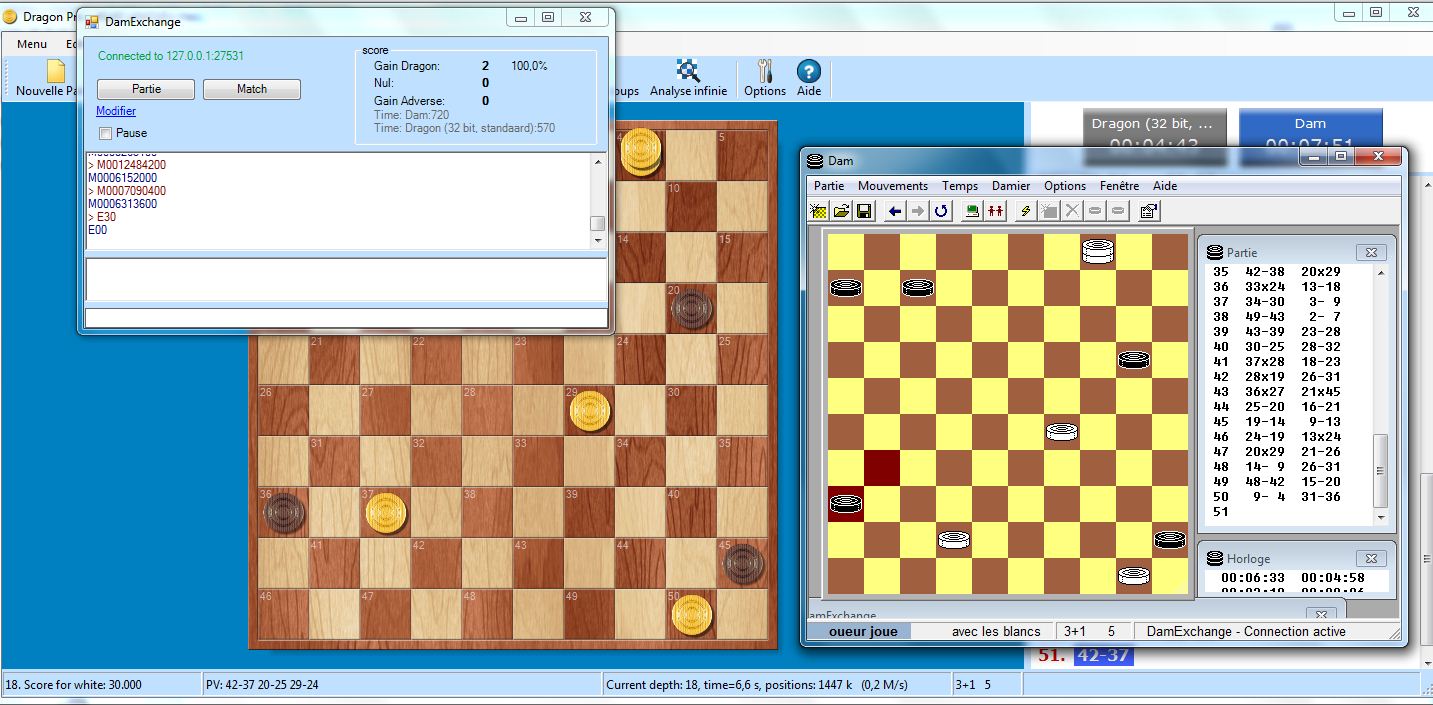The image size is (1433, 705).
Task: Click the empty input field in DamExchange
Action: coord(346,318)
